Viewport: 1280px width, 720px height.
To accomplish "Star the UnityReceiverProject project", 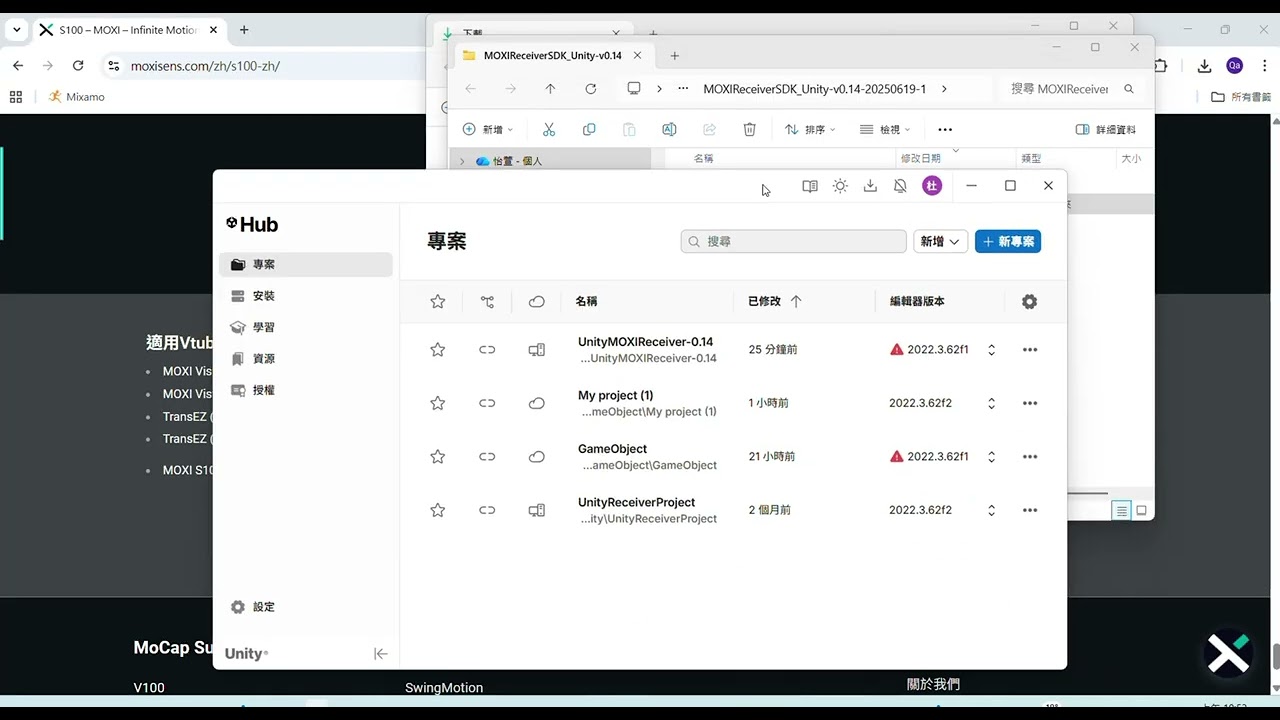I will coord(437,510).
